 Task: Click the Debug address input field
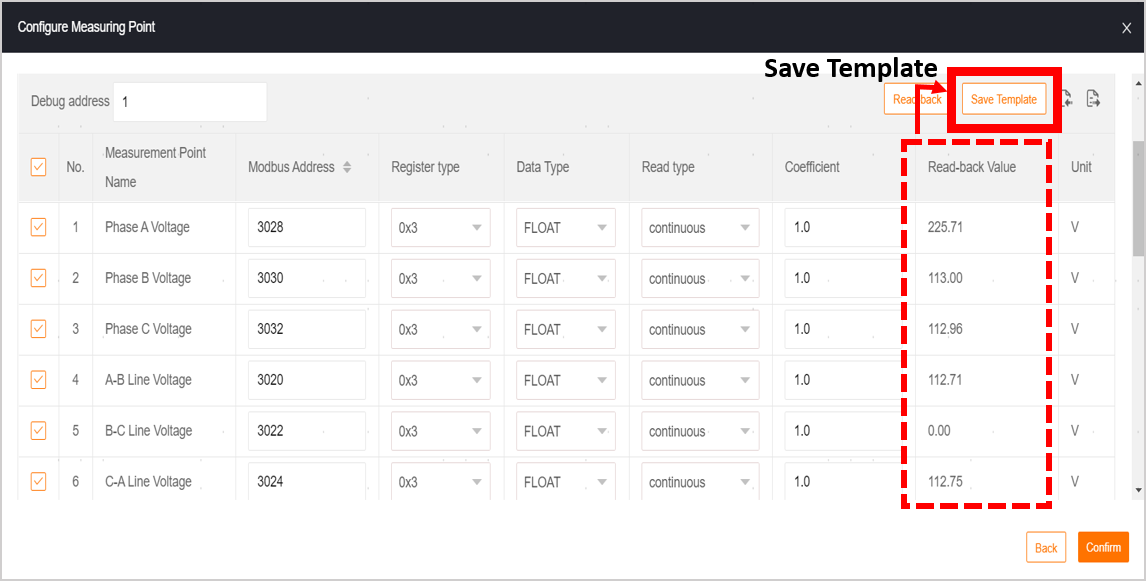pyautogui.click(x=190, y=102)
